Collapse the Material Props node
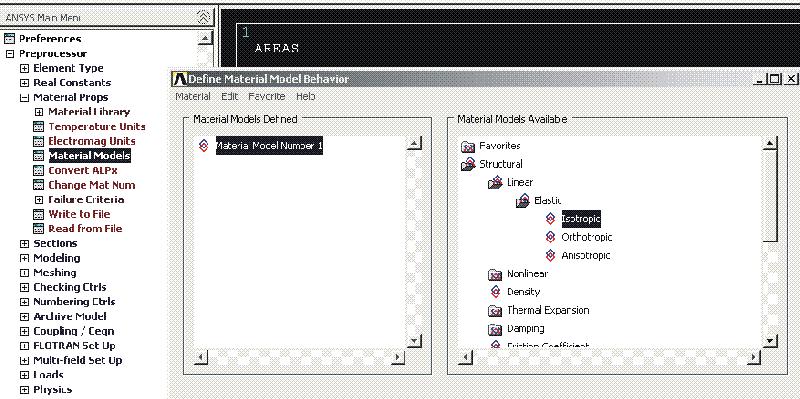This screenshot has width=800, height=399. (x=24, y=97)
